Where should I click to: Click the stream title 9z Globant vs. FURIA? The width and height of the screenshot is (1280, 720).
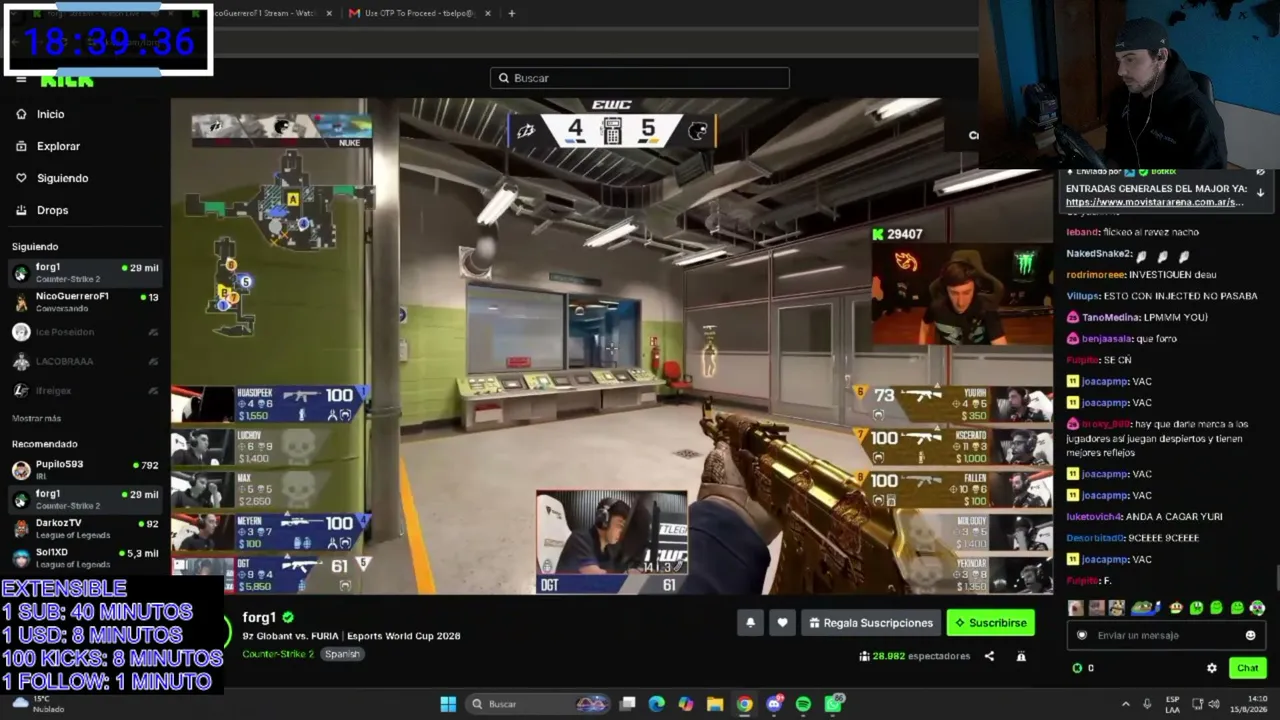(x=351, y=636)
